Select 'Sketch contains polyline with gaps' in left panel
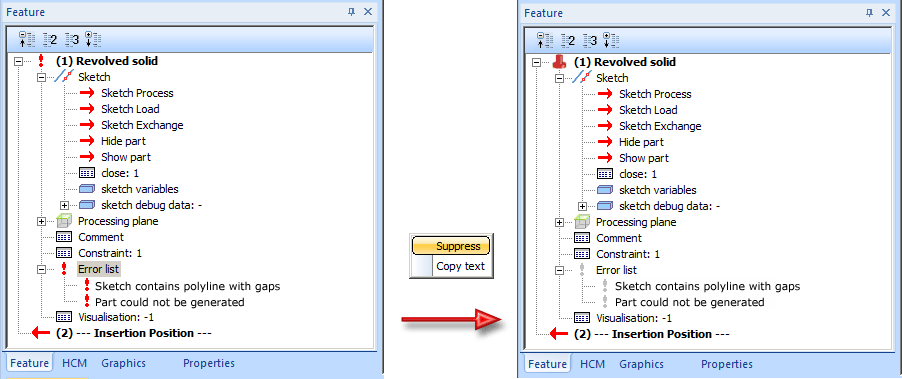 click(x=188, y=286)
